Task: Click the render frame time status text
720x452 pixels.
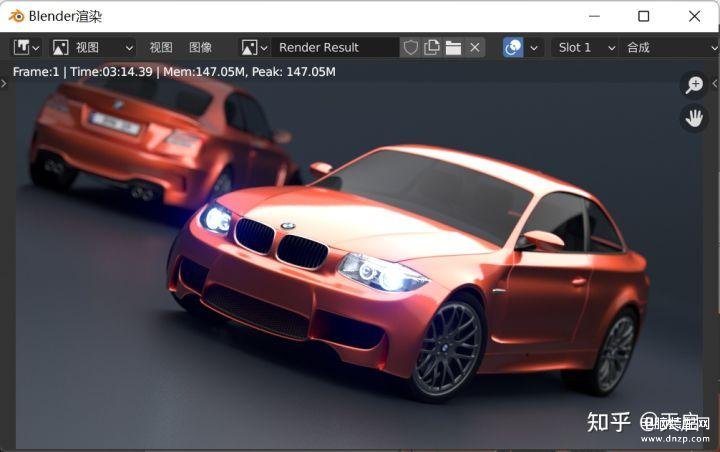Action: (x=174, y=72)
